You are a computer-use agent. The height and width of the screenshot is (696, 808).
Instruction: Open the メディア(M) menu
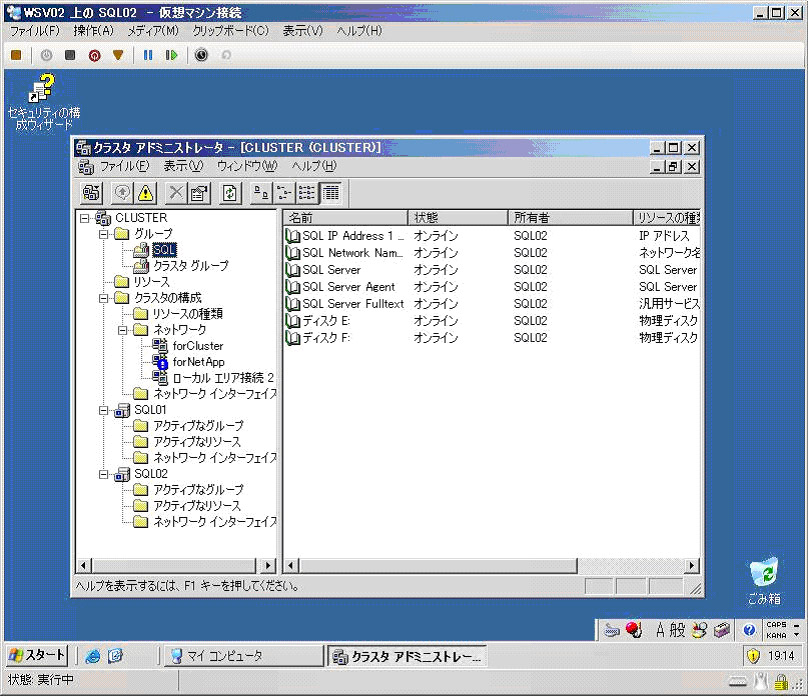coord(152,31)
